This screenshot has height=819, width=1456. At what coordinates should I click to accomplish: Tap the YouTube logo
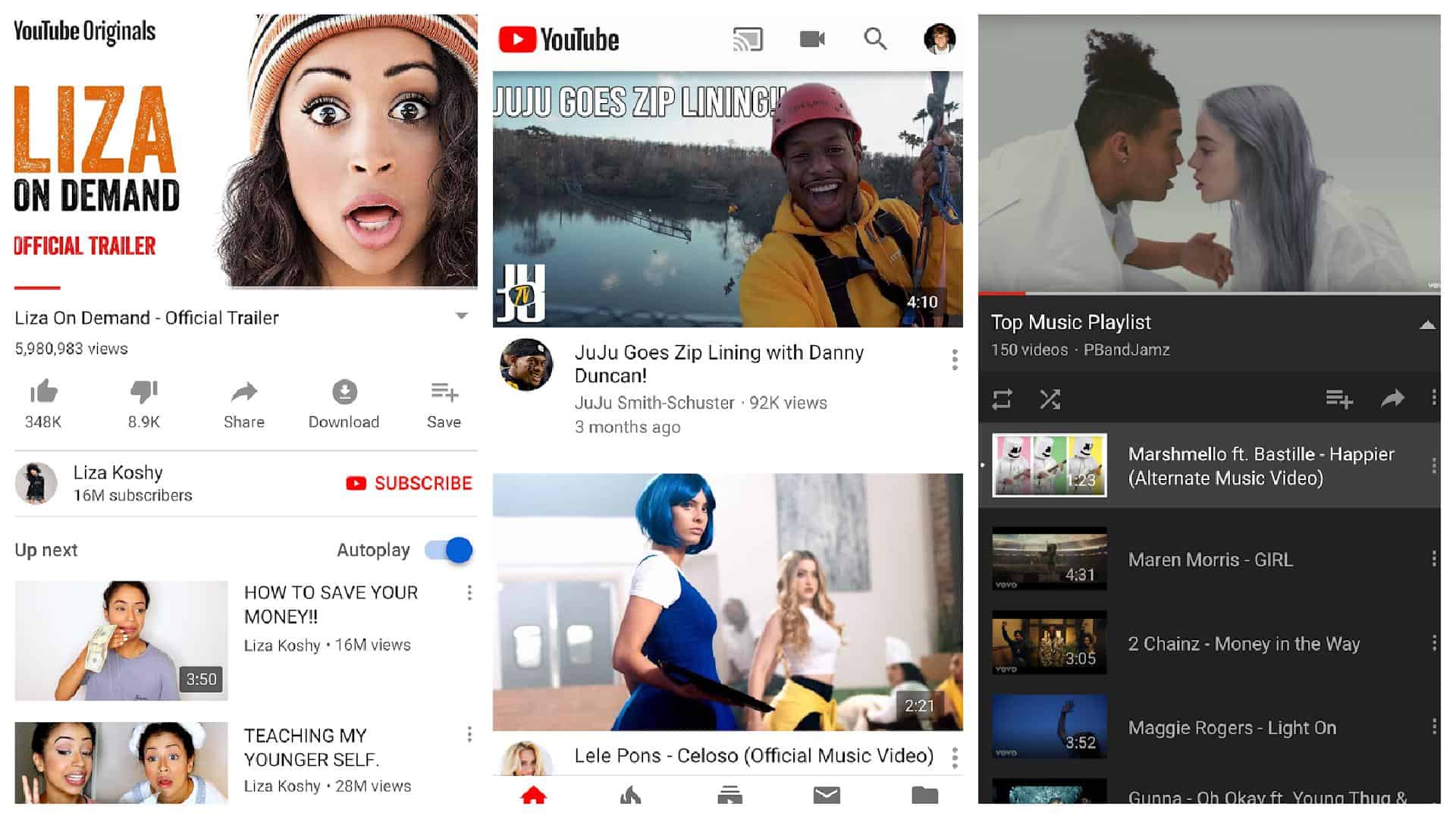(x=559, y=39)
